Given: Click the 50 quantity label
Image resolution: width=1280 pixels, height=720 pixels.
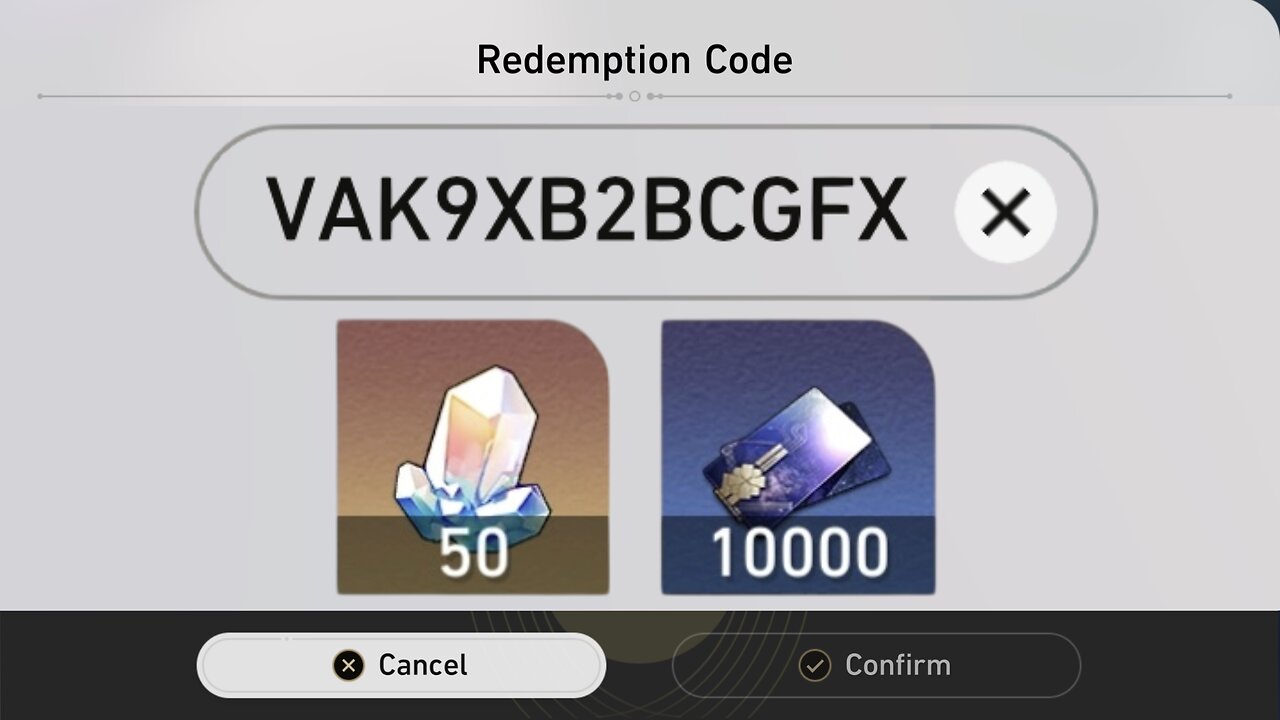Looking at the screenshot, I should [x=473, y=553].
